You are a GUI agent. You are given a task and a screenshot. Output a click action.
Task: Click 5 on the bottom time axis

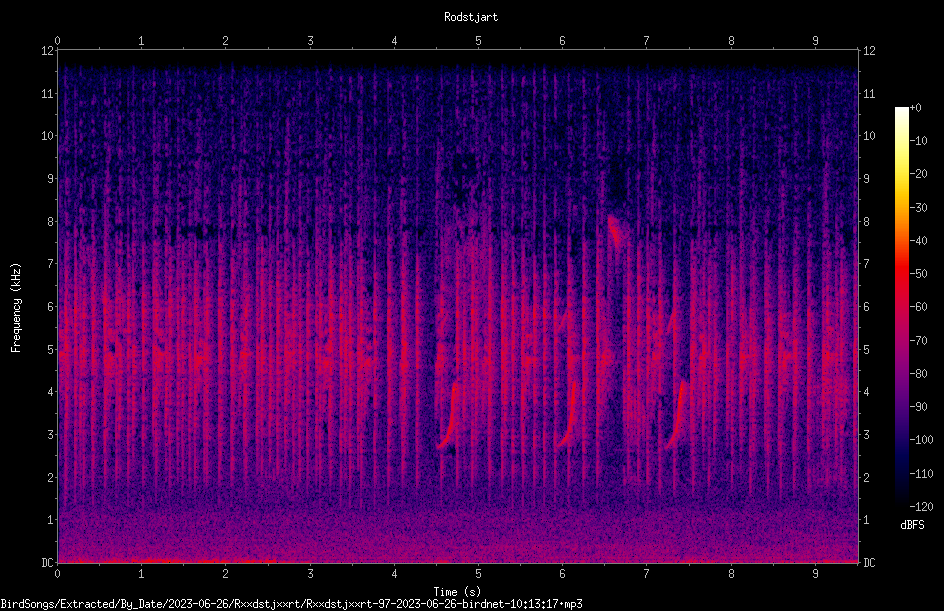point(479,574)
